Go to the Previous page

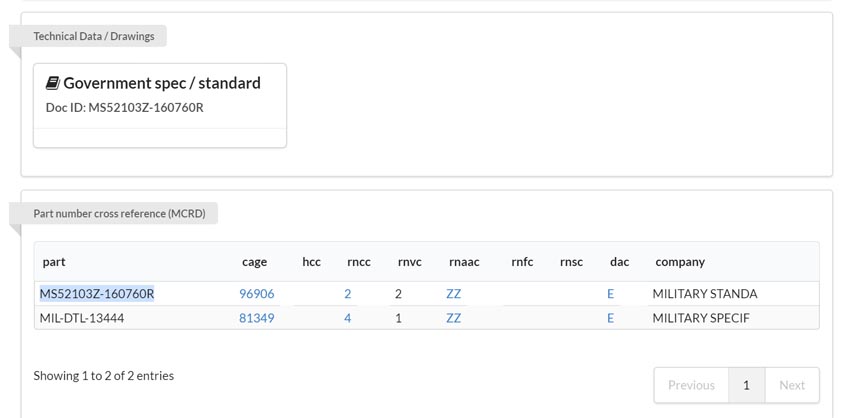coord(691,385)
